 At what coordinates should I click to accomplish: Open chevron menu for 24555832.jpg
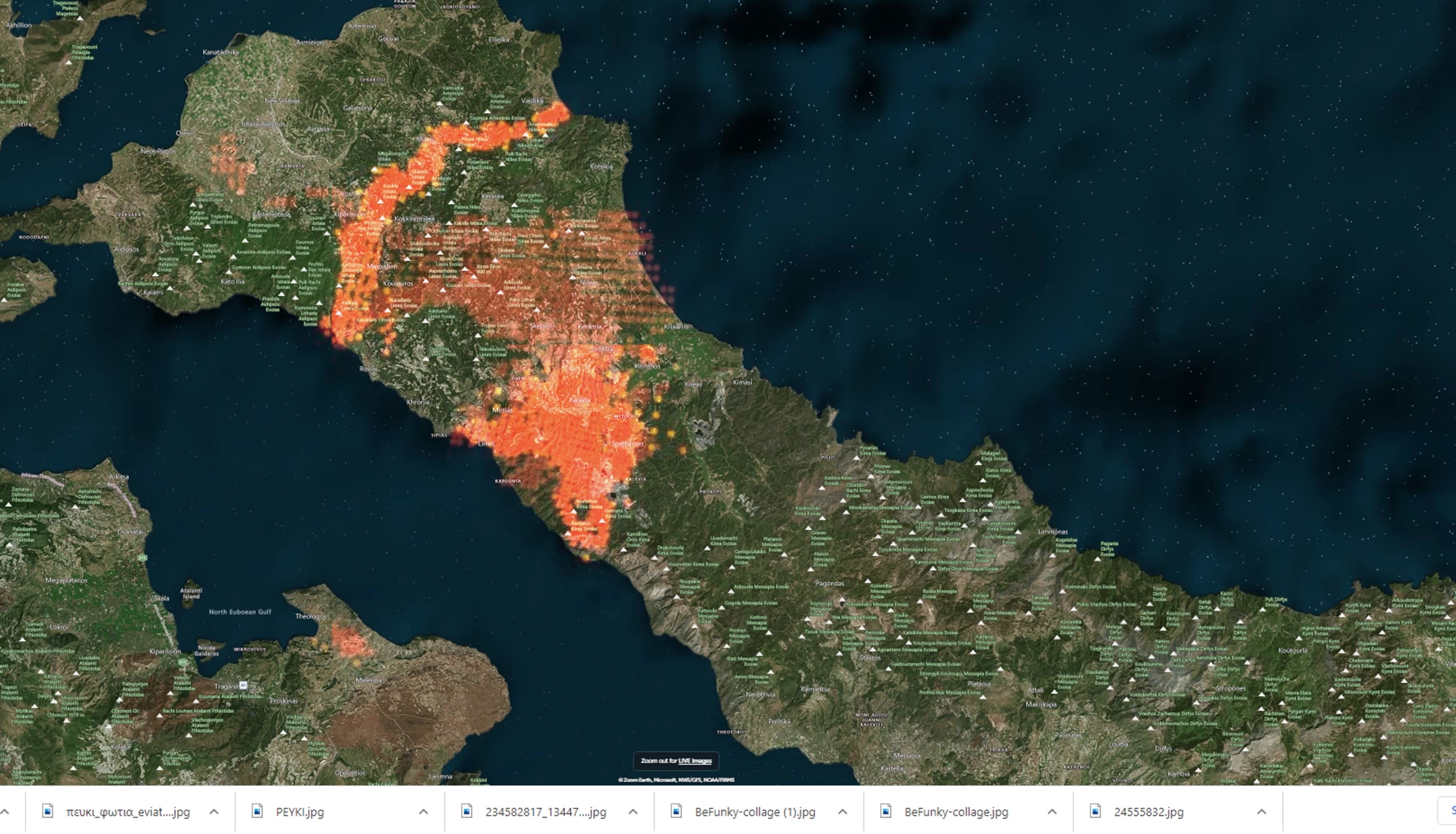(1262, 811)
